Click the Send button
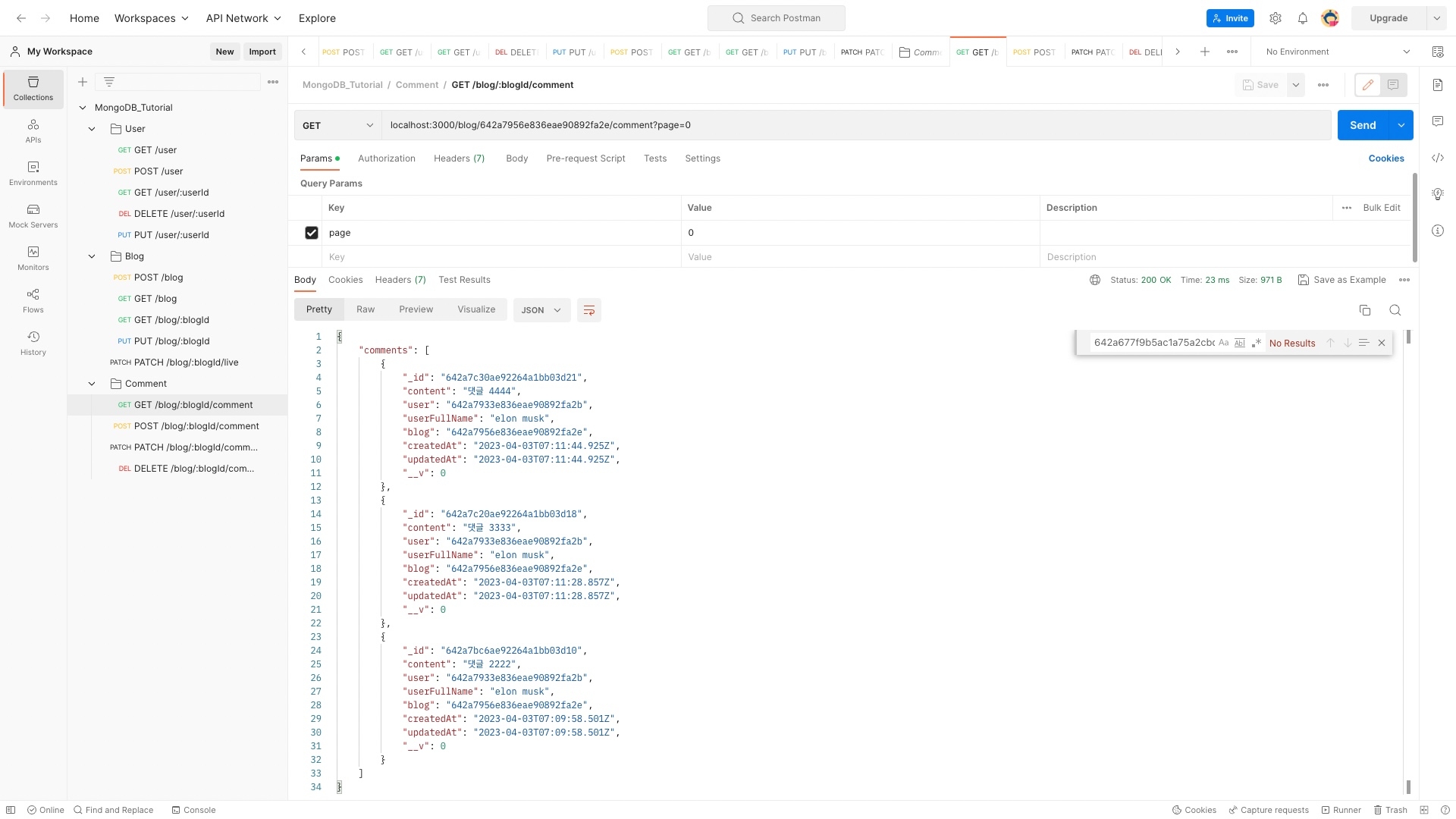 (1363, 125)
